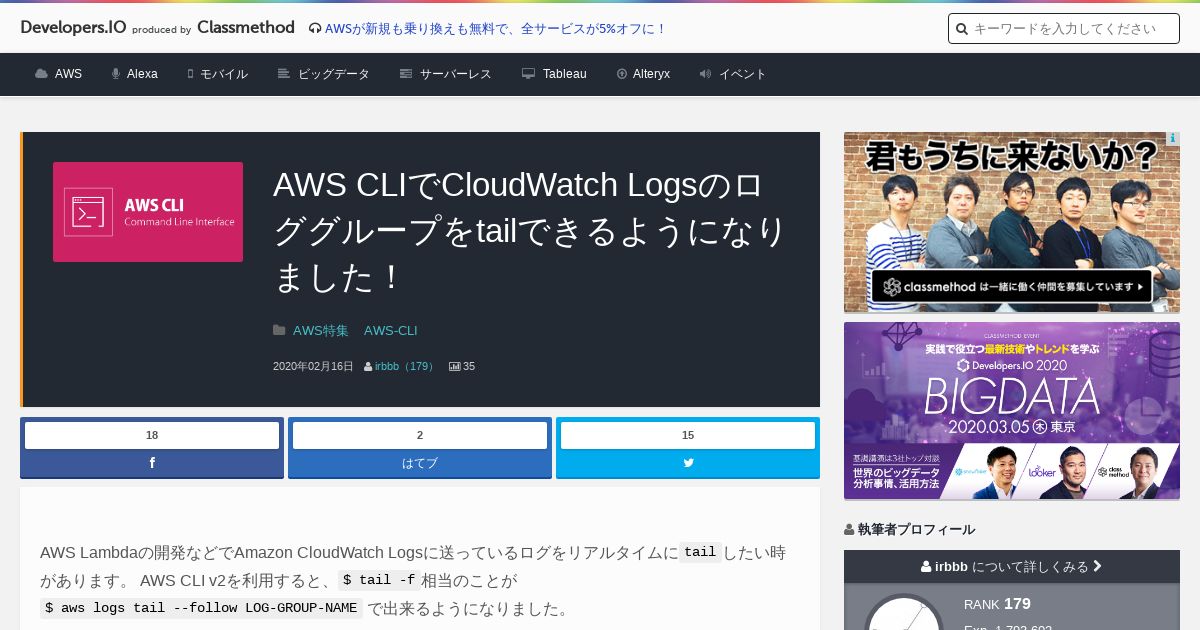Click the code '$ tail -f'
This screenshot has width=1200, height=630.
tap(377, 580)
